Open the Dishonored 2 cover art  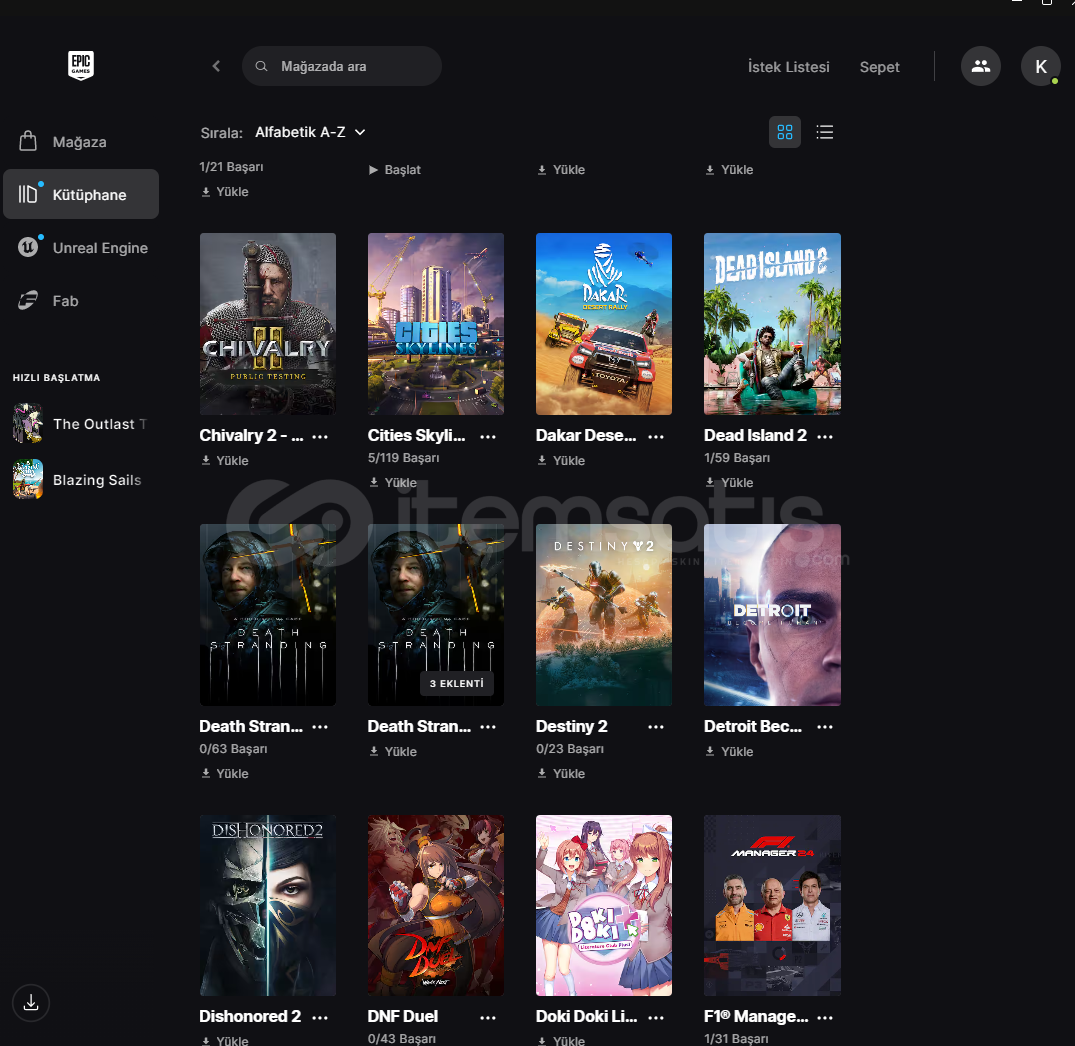(x=267, y=905)
